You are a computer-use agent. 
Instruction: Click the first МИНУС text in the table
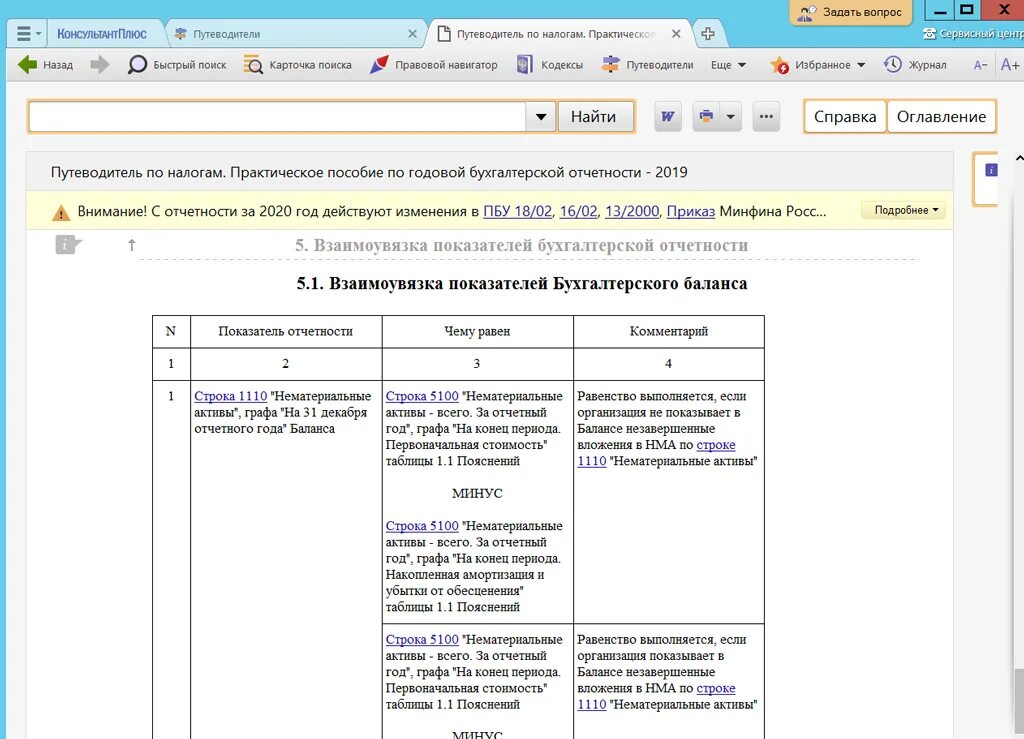click(x=477, y=494)
